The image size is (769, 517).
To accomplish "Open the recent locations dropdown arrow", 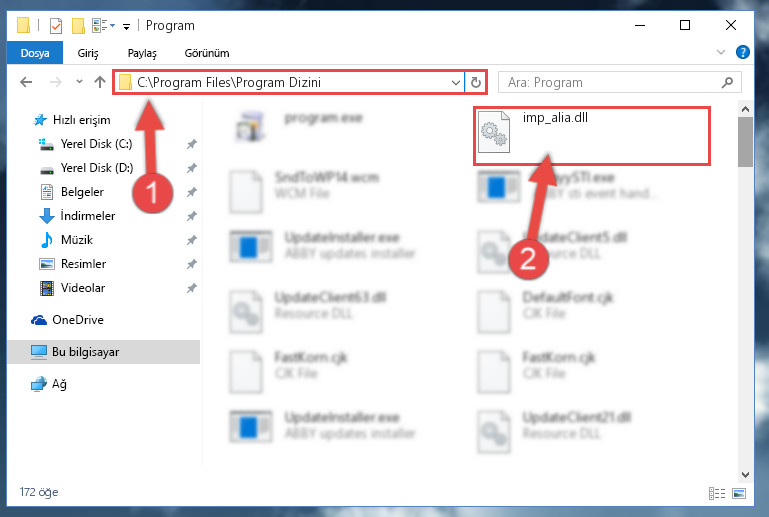I will [79, 81].
